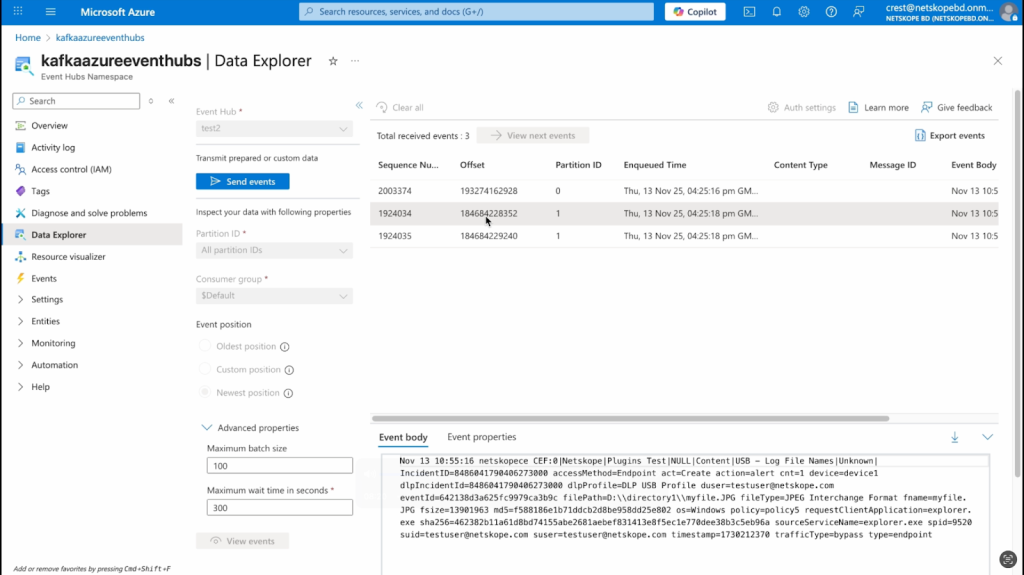Click offset value 184684228352

[488, 214]
